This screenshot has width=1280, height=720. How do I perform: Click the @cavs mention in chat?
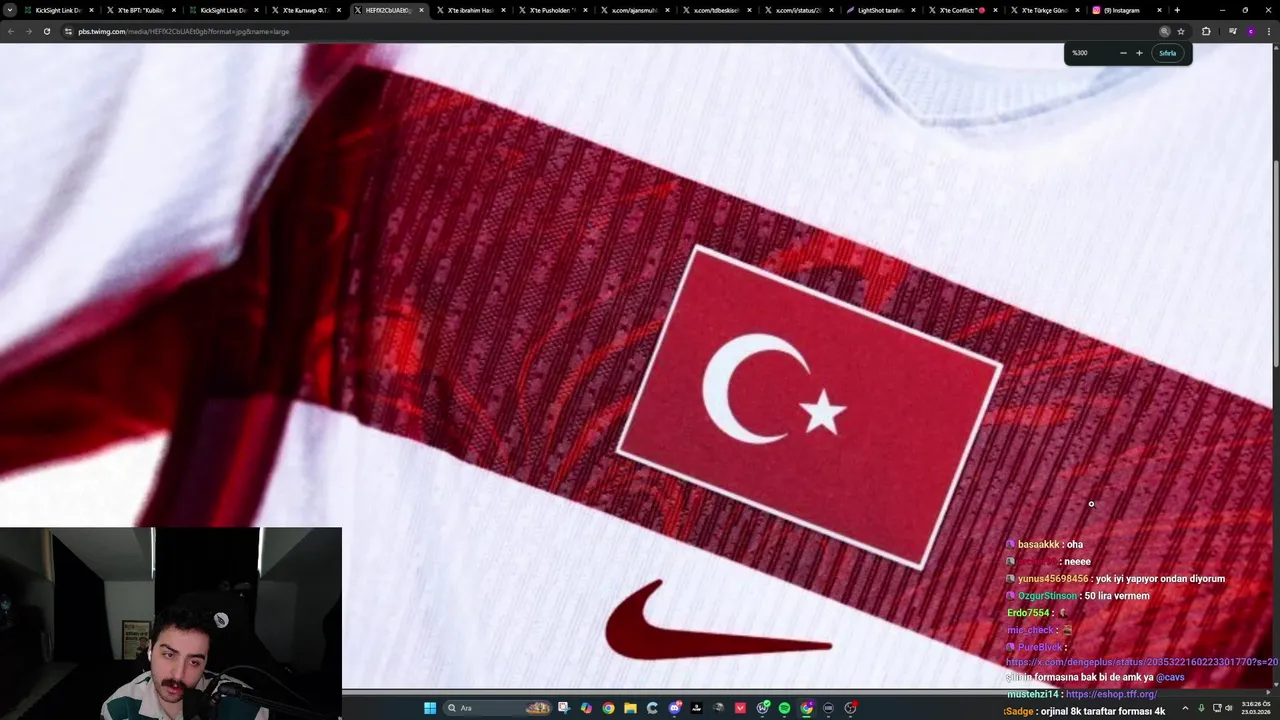pos(1170,677)
